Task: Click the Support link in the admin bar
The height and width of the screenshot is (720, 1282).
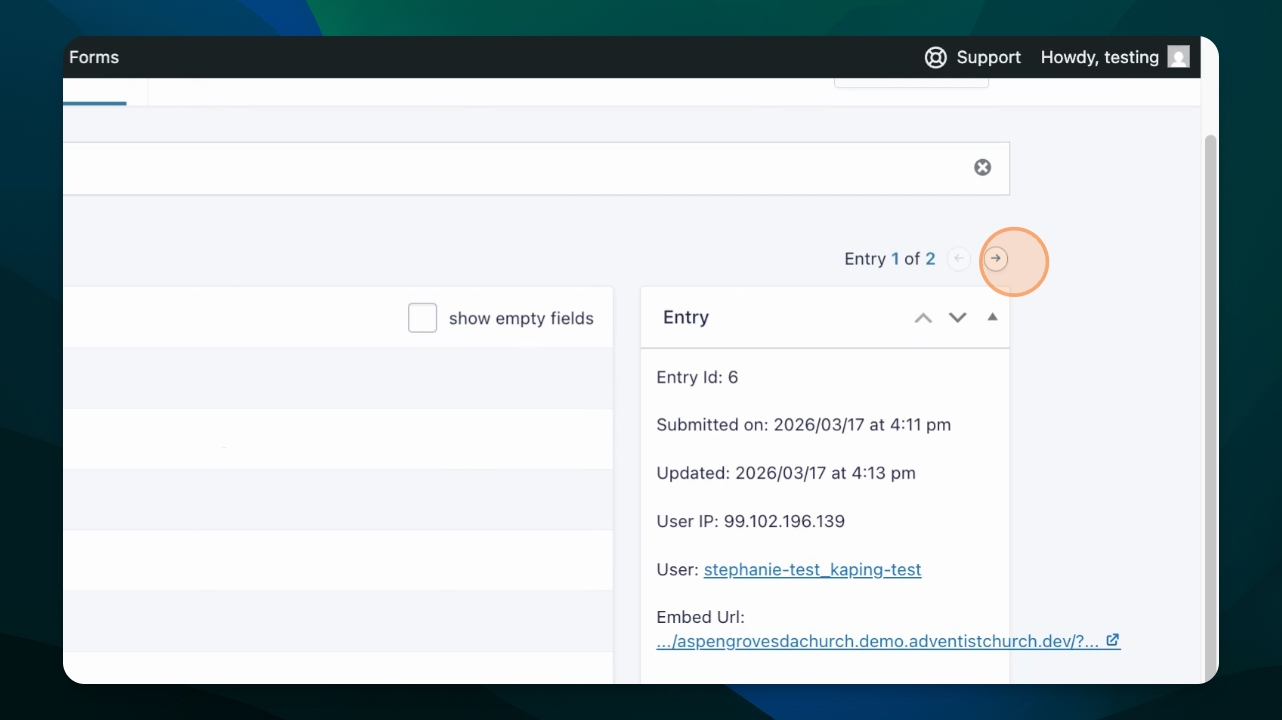Action: [x=988, y=57]
